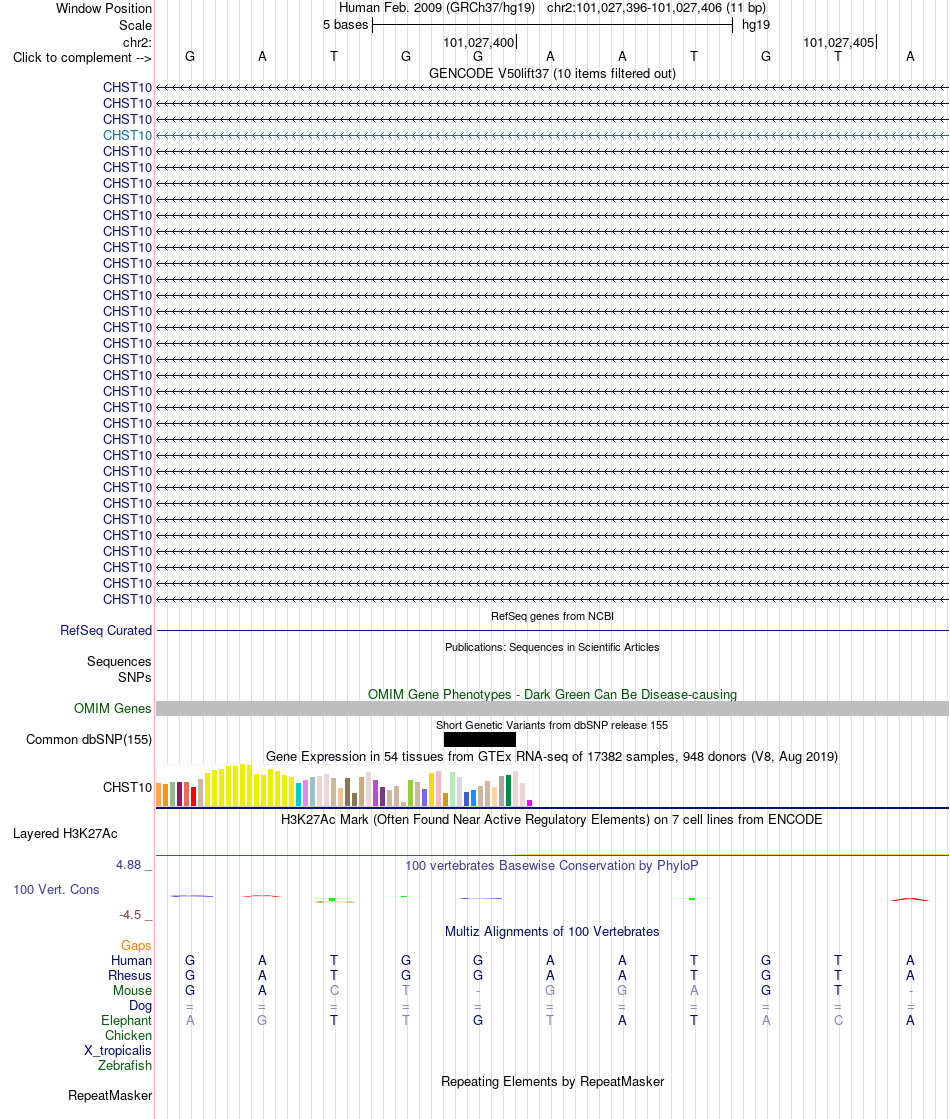This screenshot has height=1119, width=950.
Task: Click the RefSeq Curated intron line
Action: click(552, 631)
